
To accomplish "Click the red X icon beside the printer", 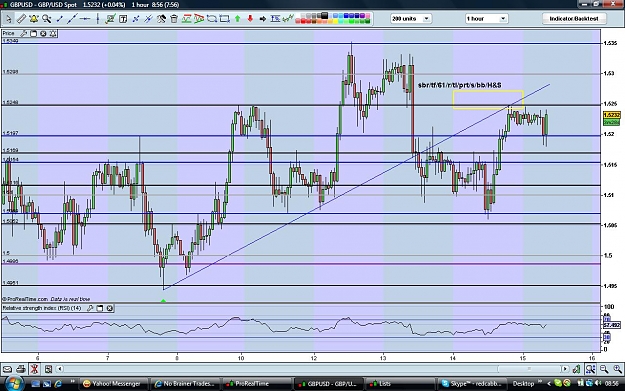I will [34, 369].
